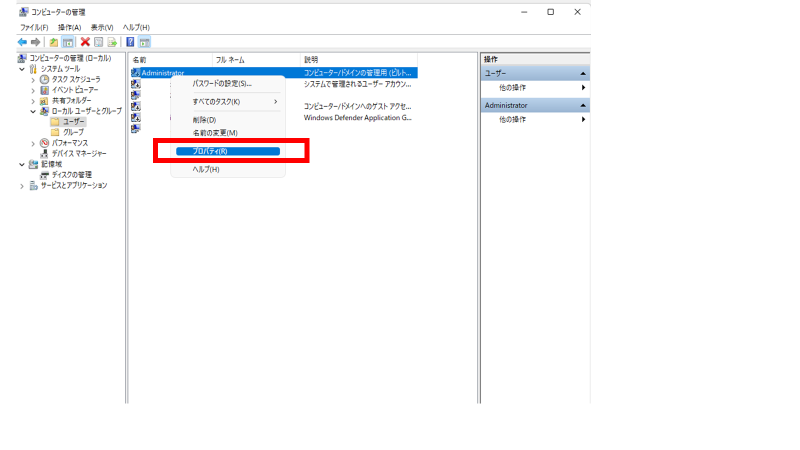Click the コンピューターの管理 title bar app icon
The height and width of the screenshot is (450, 800).
[23, 12]
